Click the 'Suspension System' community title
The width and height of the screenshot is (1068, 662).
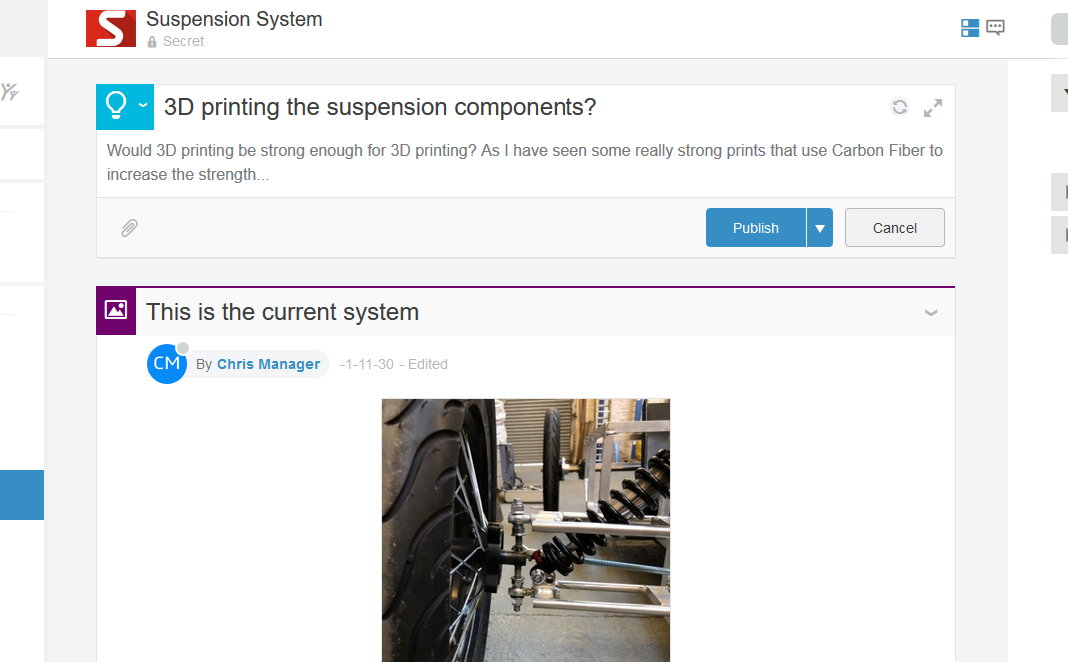234,19
